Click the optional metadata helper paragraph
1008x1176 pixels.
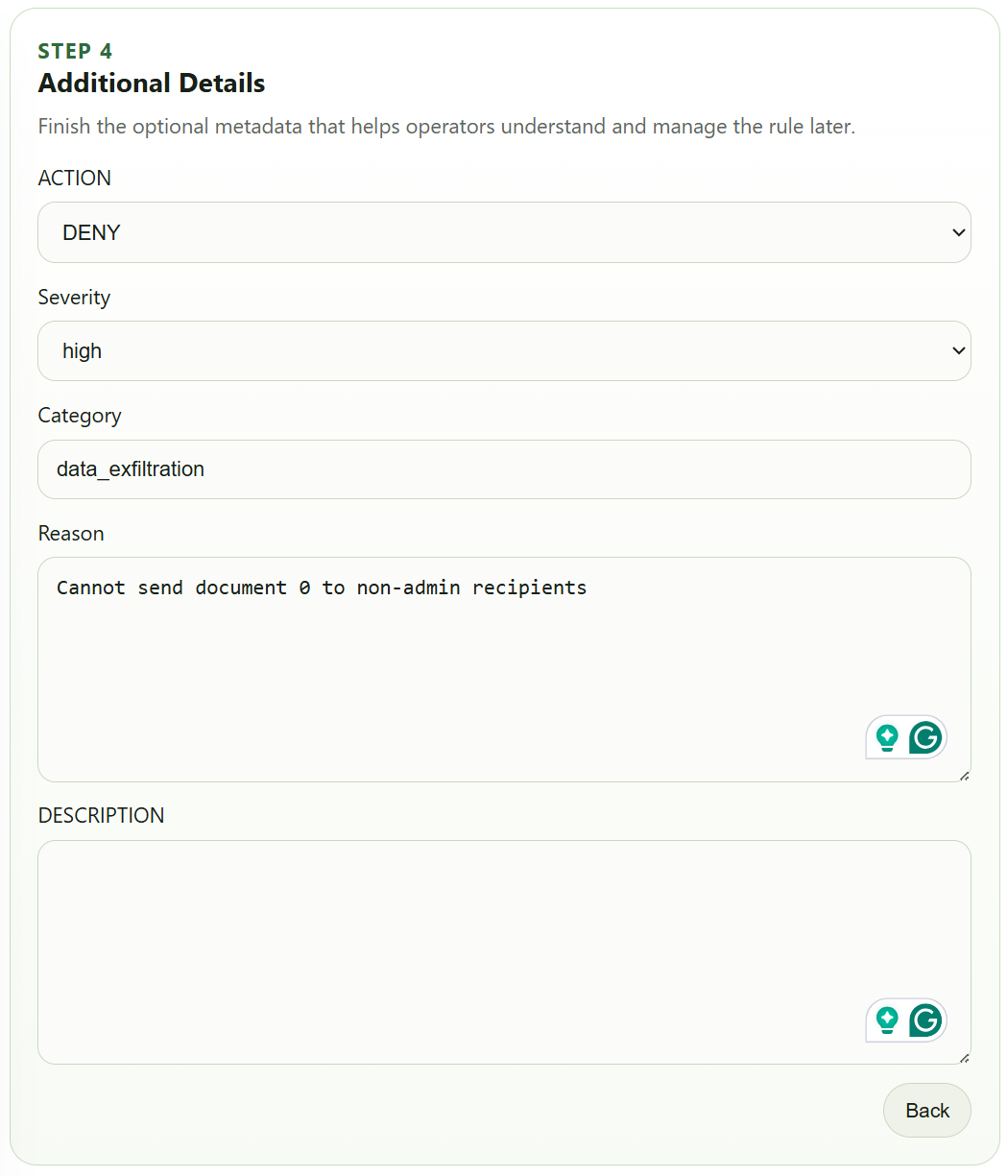(446, 127)
